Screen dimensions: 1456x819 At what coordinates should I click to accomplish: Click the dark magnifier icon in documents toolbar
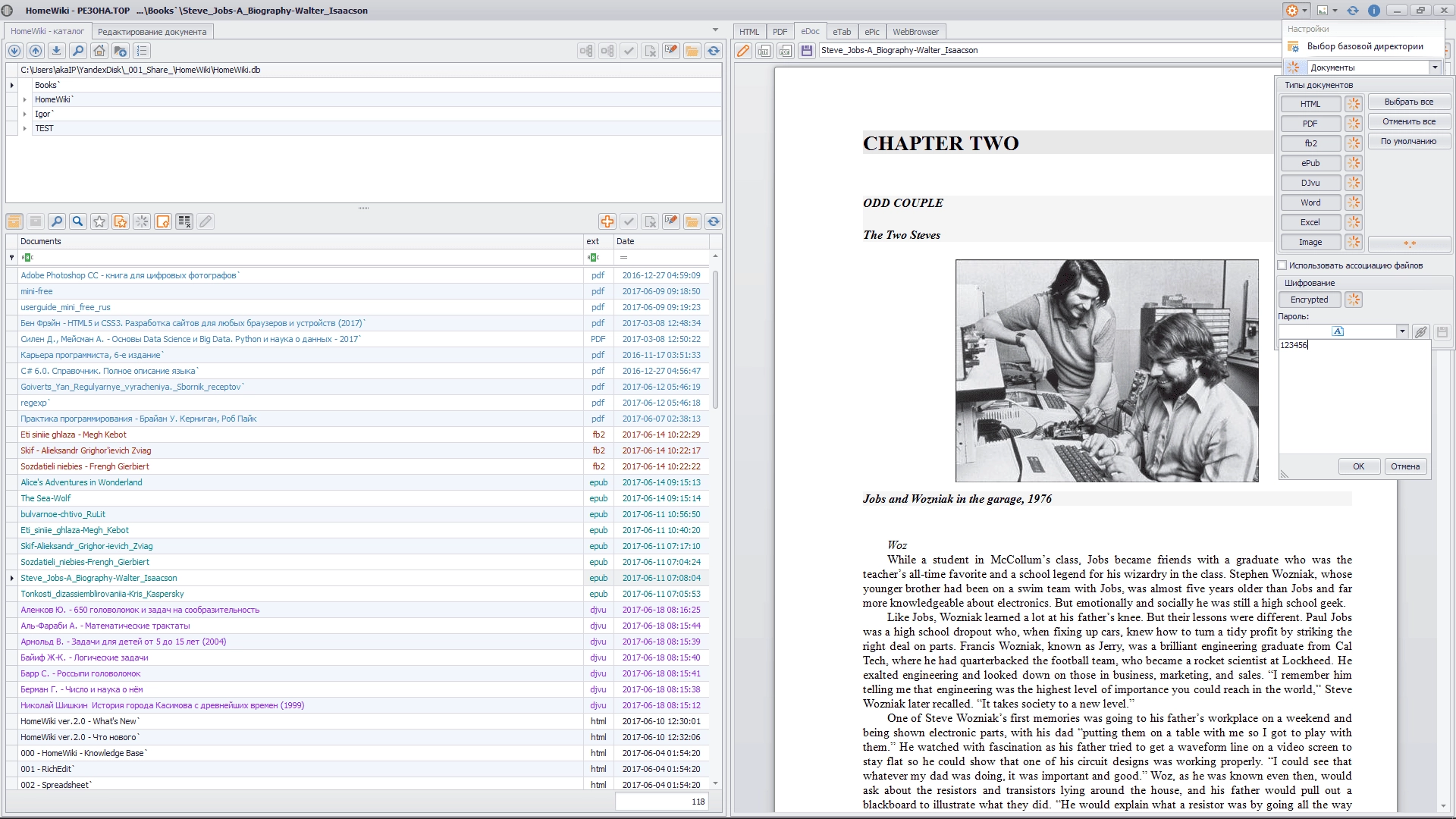tap(78, 221)
